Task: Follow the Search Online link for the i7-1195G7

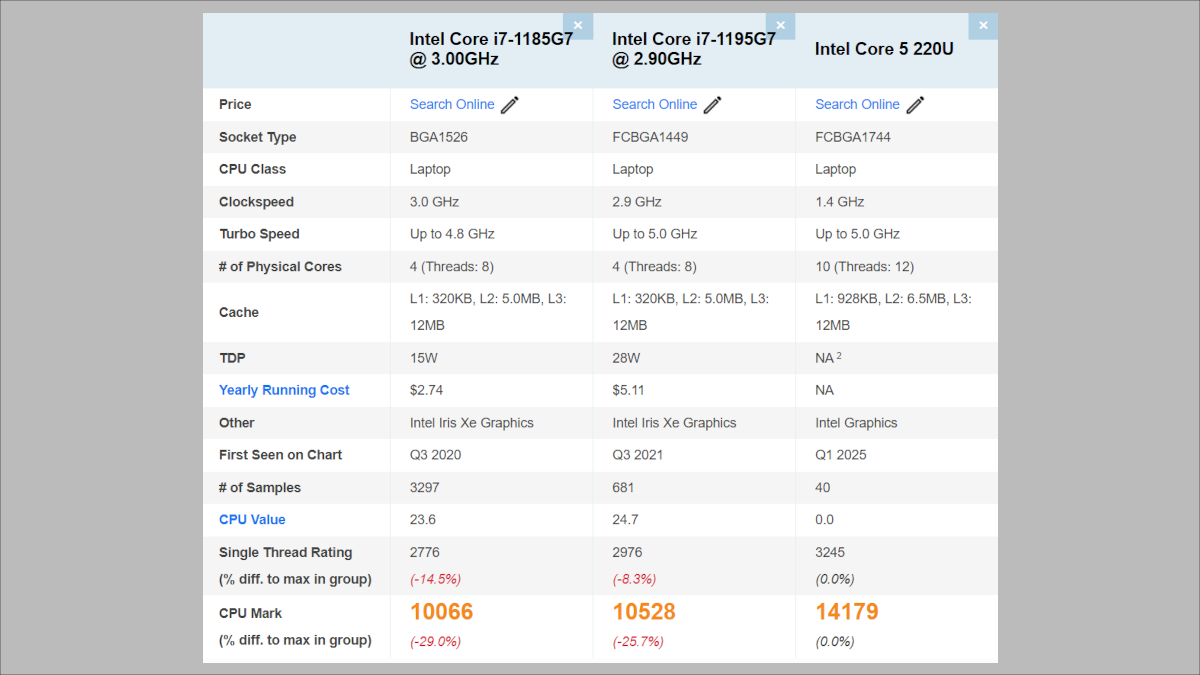Action: [x=655, y=104]
